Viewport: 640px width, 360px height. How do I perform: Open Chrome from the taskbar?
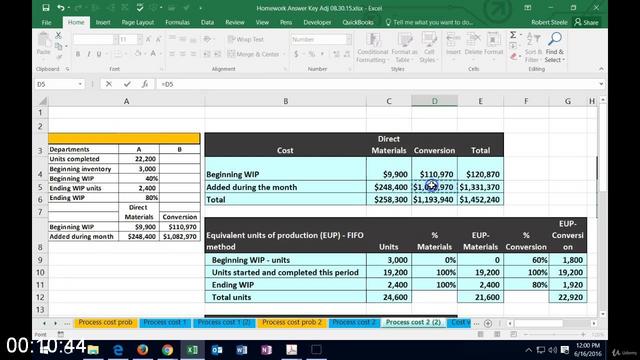click(167, 350)
